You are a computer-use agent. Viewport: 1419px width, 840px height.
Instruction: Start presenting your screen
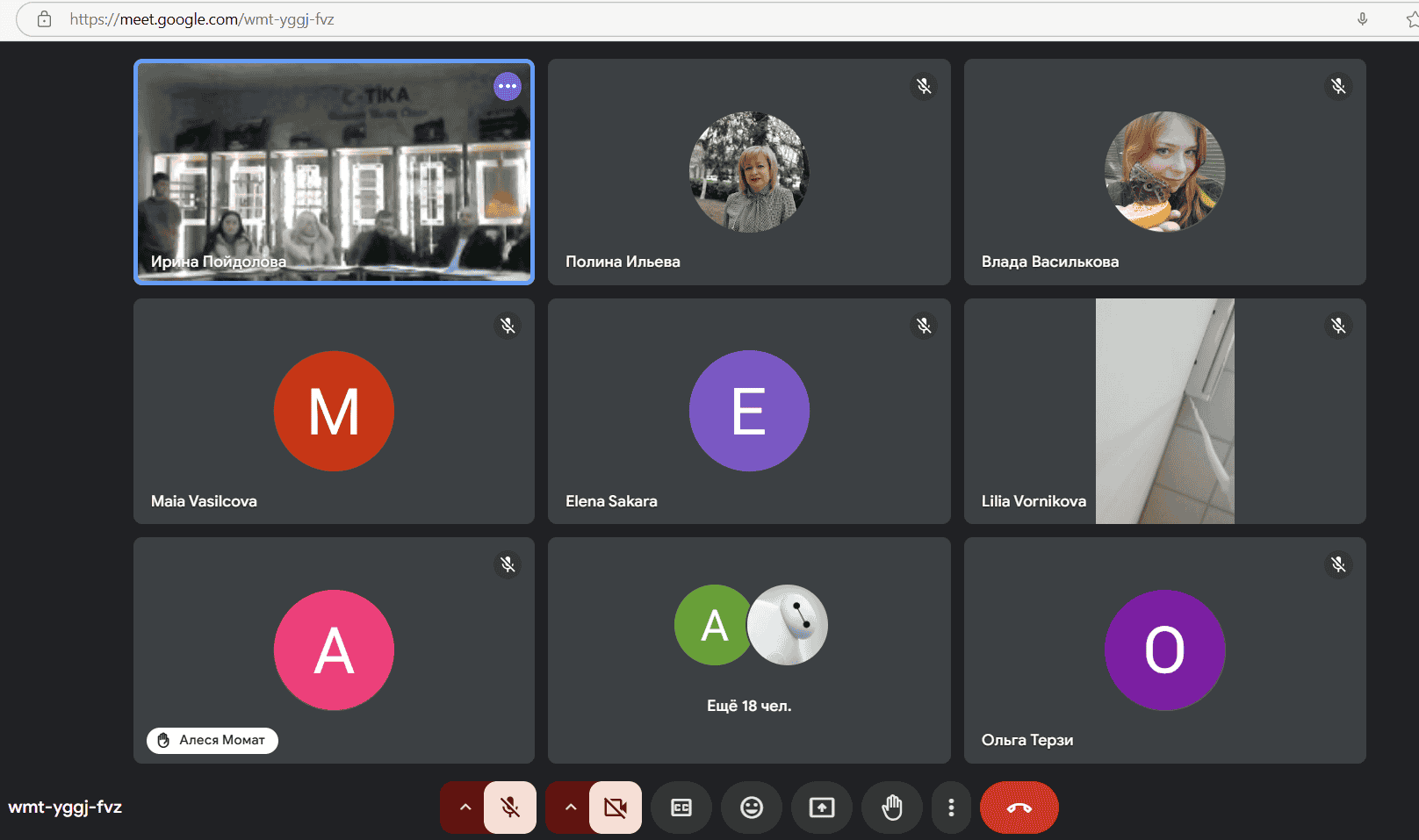click(822, 808)
